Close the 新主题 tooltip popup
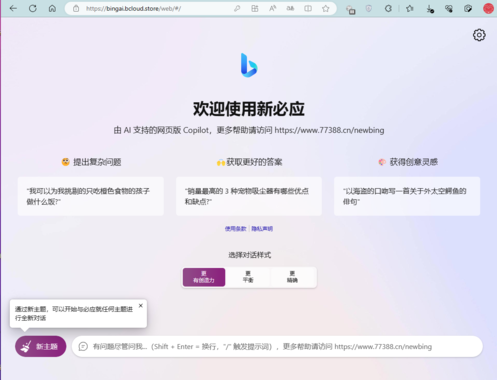The image size is (497, 380). pyautogui.click(x=141, y=306)
